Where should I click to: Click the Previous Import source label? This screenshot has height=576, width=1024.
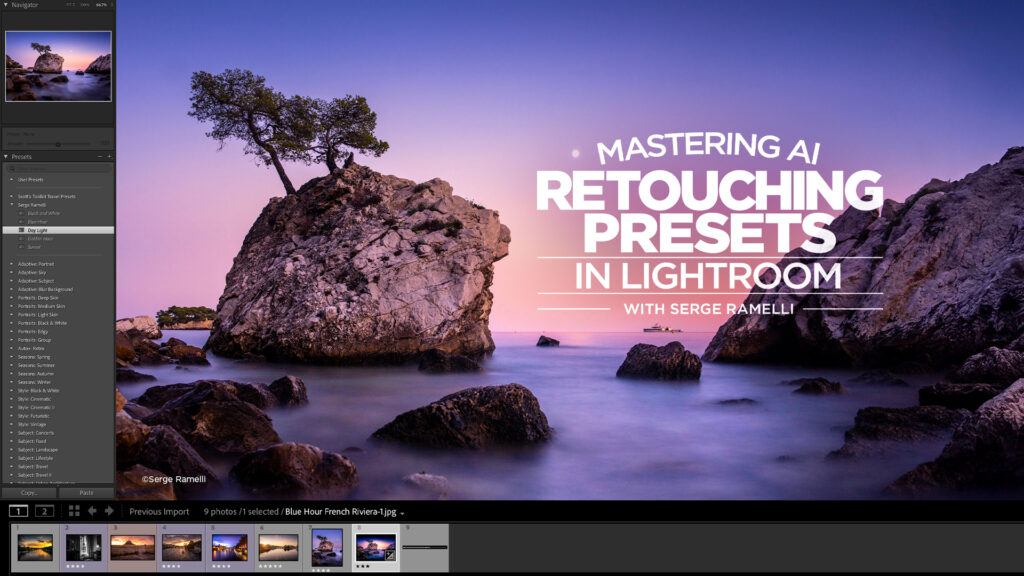(x=159, y=512)
